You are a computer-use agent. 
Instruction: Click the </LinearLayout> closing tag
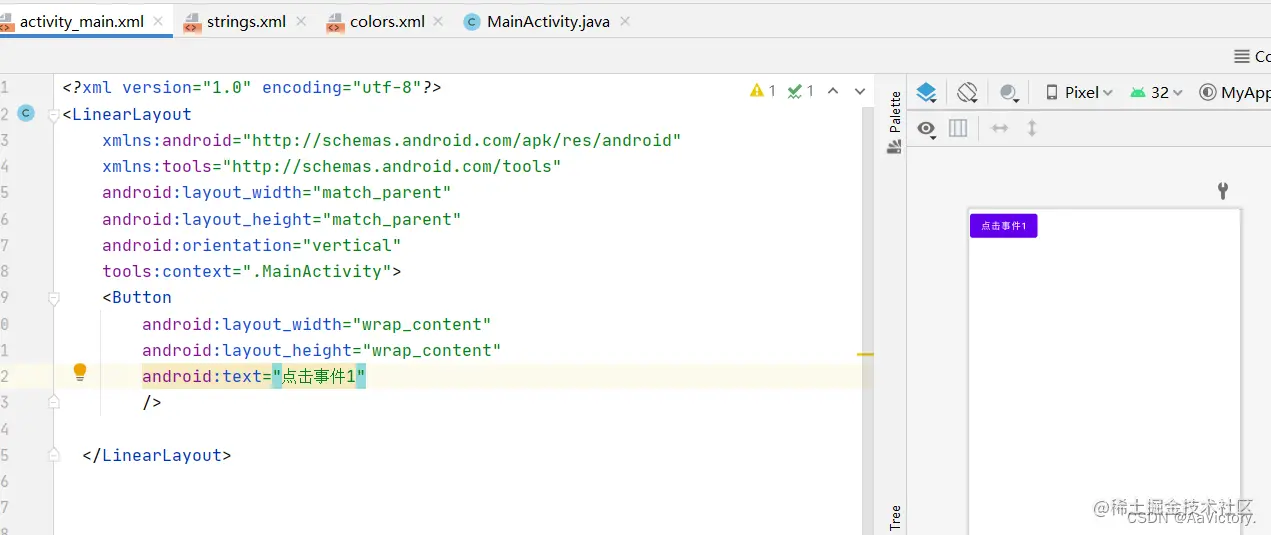156,455
